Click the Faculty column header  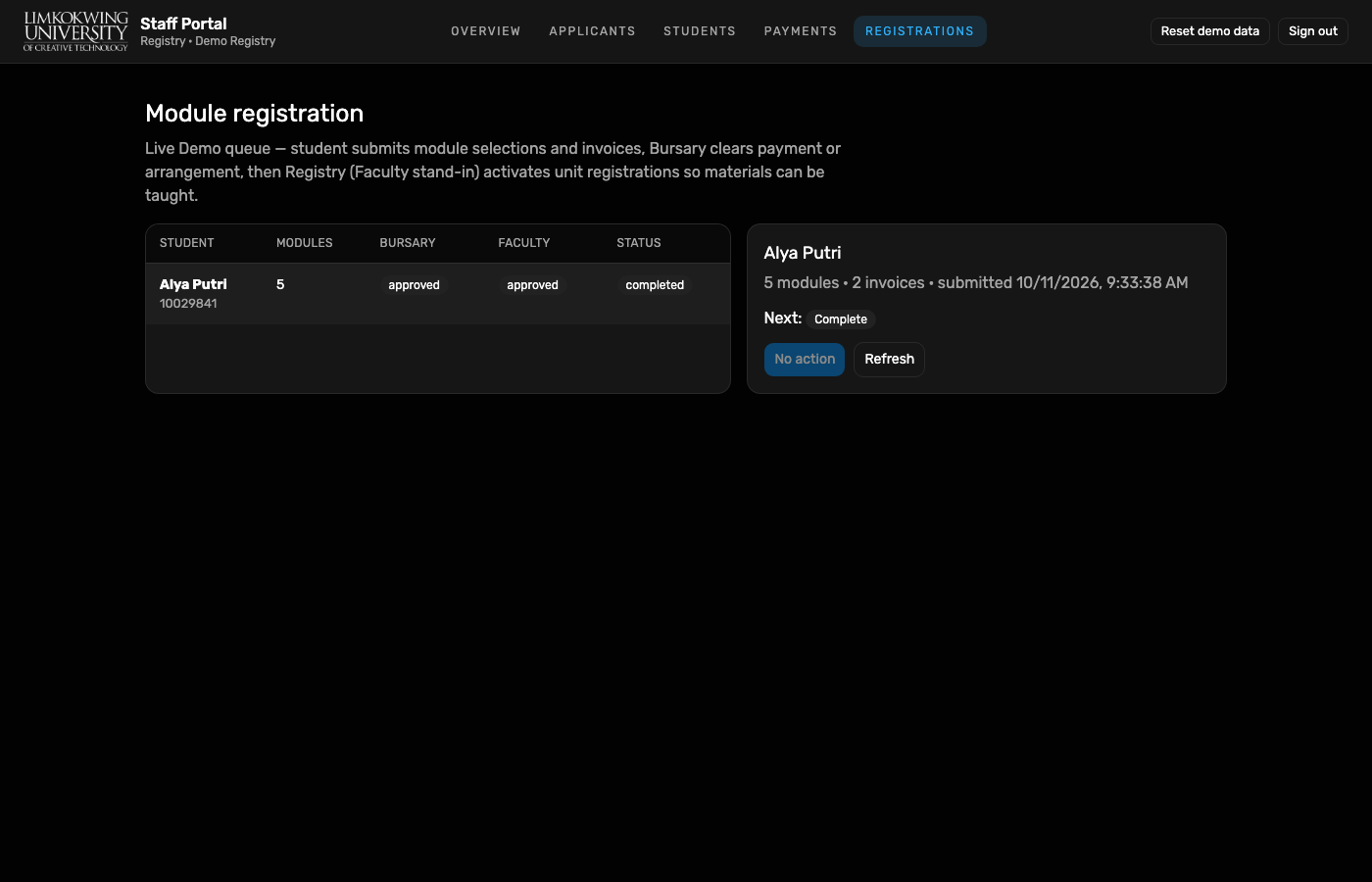pyautogui.click(x=524, y=243)
